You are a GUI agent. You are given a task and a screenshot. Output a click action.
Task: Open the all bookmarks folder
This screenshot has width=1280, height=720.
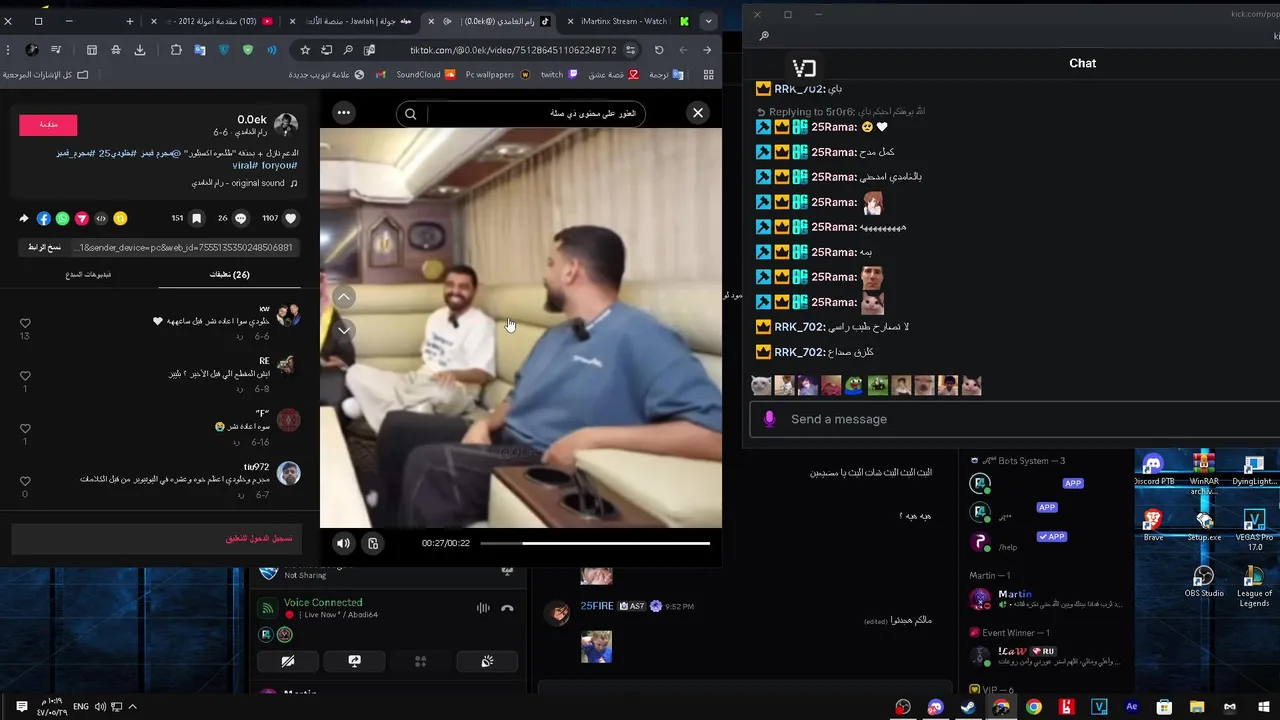coord(46,75)
